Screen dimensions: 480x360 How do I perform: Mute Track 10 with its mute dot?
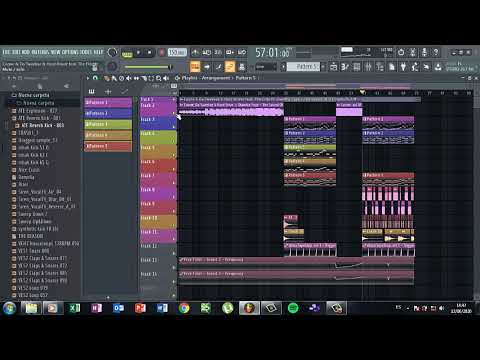click(x=174, y=225)
